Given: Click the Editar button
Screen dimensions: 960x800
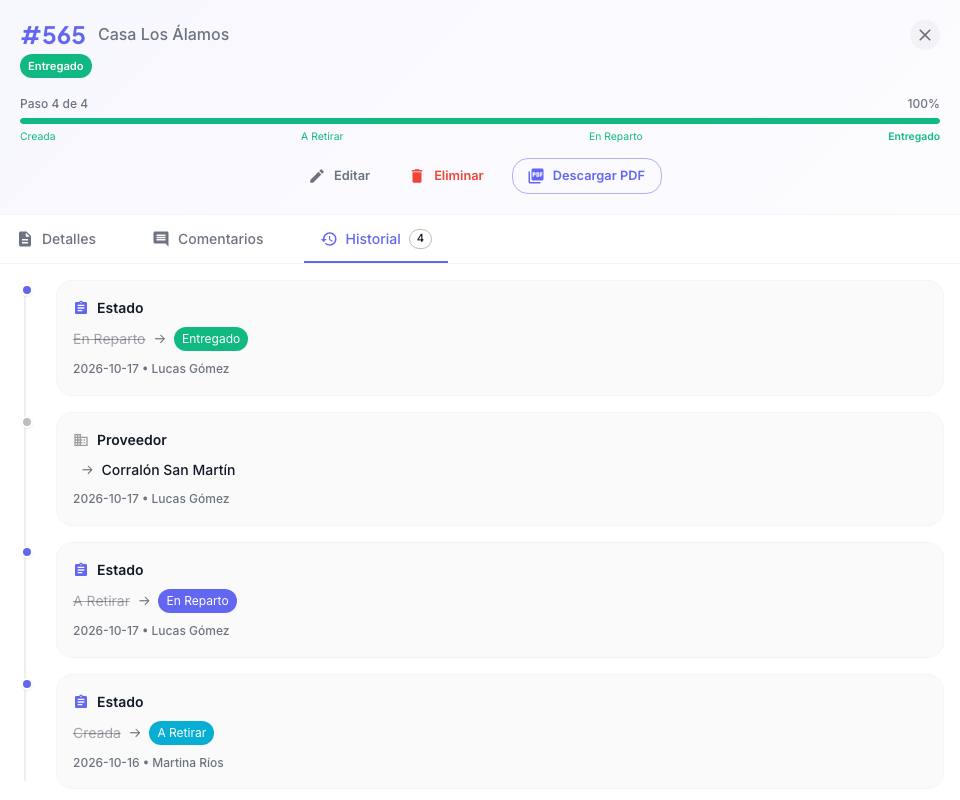Looking at the screenshot, I should [x=340, y=176].
